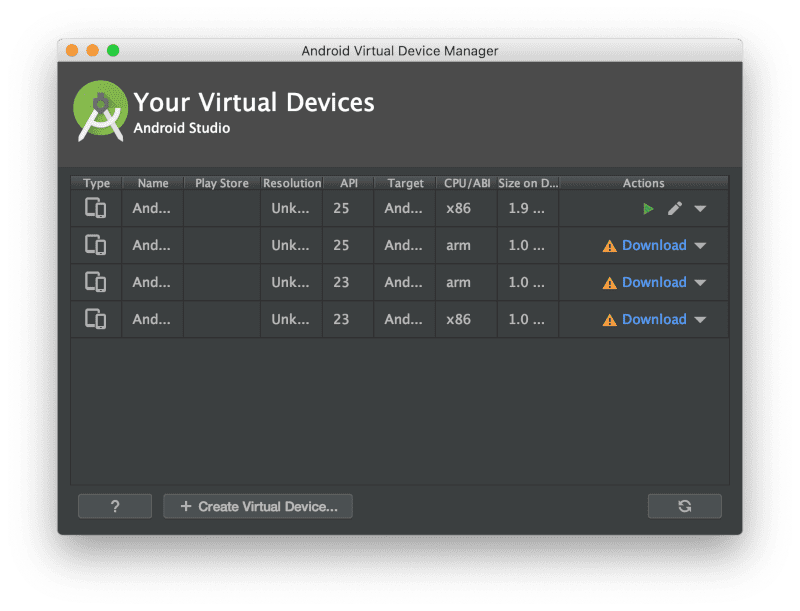Click the device type icon on the last row

(96, 319)
